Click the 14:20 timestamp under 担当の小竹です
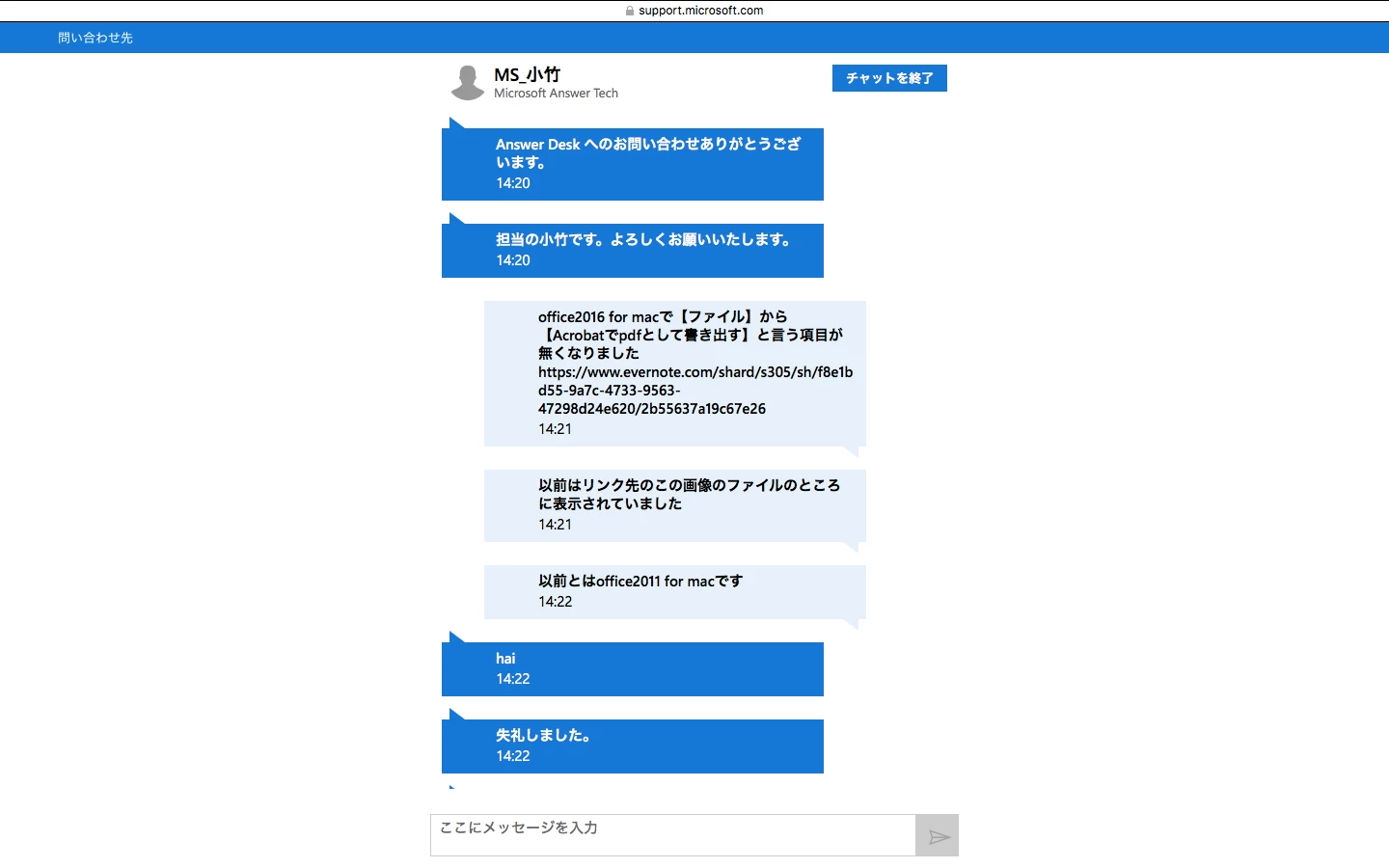Image resolution: width=1389 pixels, height=868 pixels. click(x=512, y=260)
